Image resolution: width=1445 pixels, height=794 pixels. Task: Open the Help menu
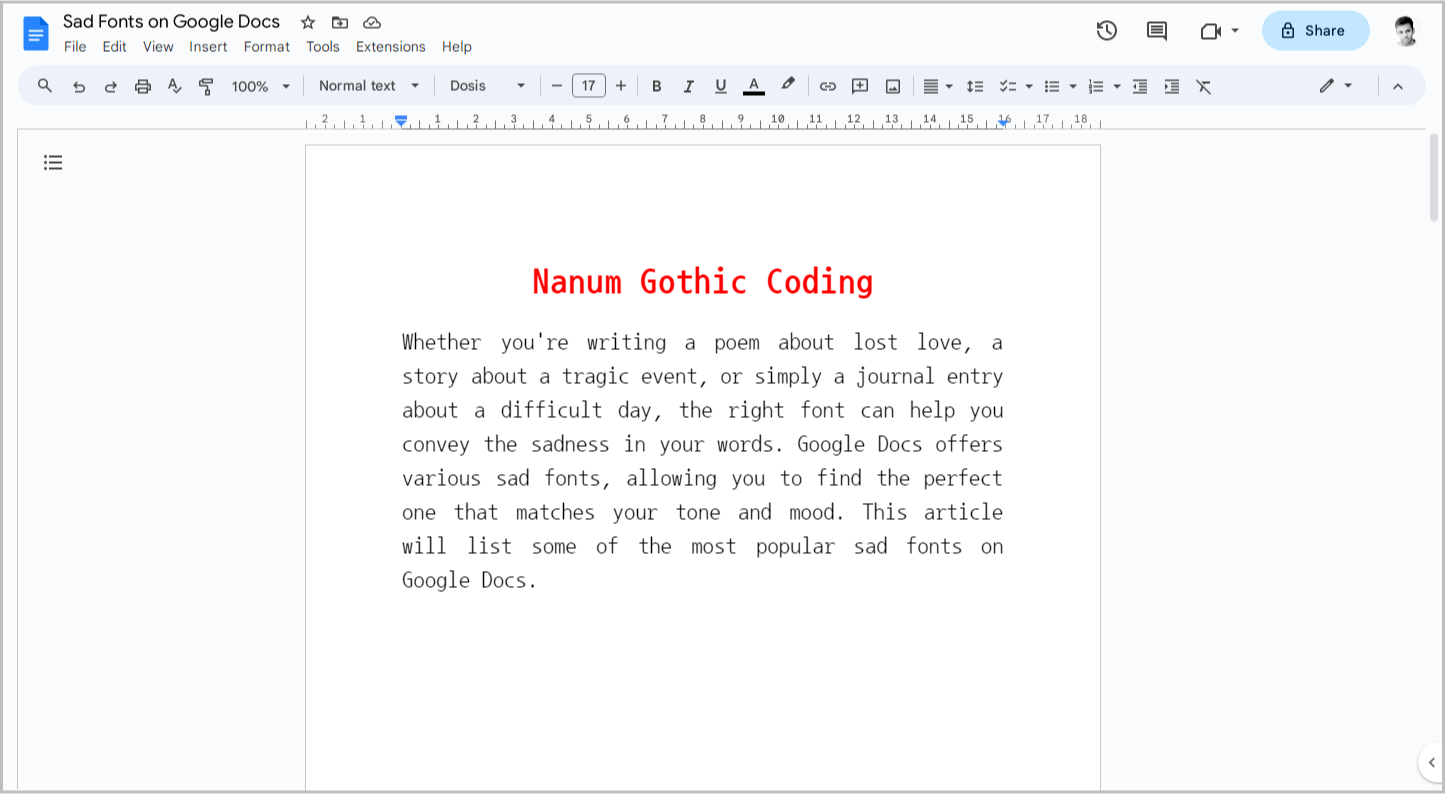pos(457,47)
